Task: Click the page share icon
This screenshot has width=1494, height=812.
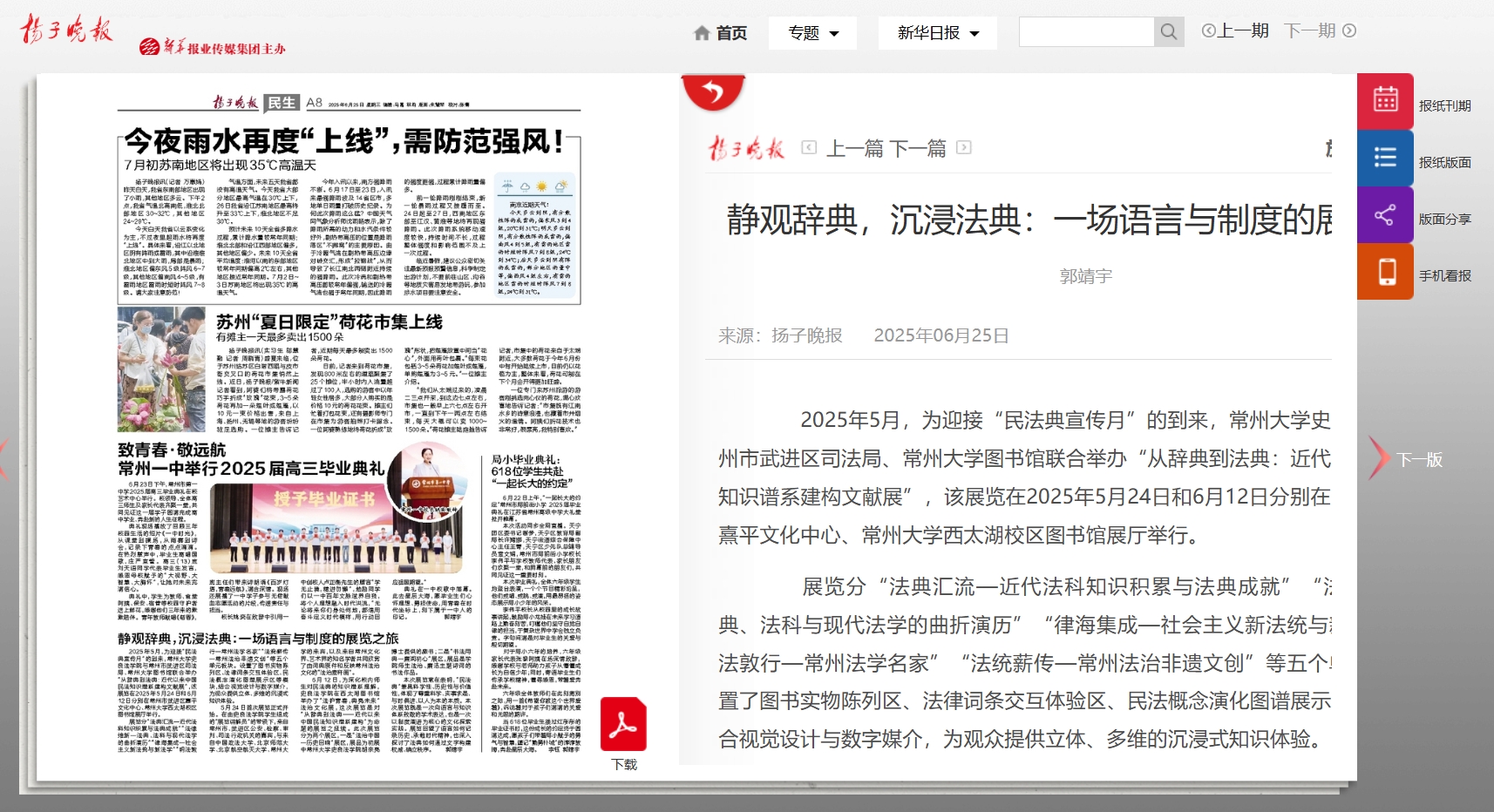Action: click(x=1385, y=215)
